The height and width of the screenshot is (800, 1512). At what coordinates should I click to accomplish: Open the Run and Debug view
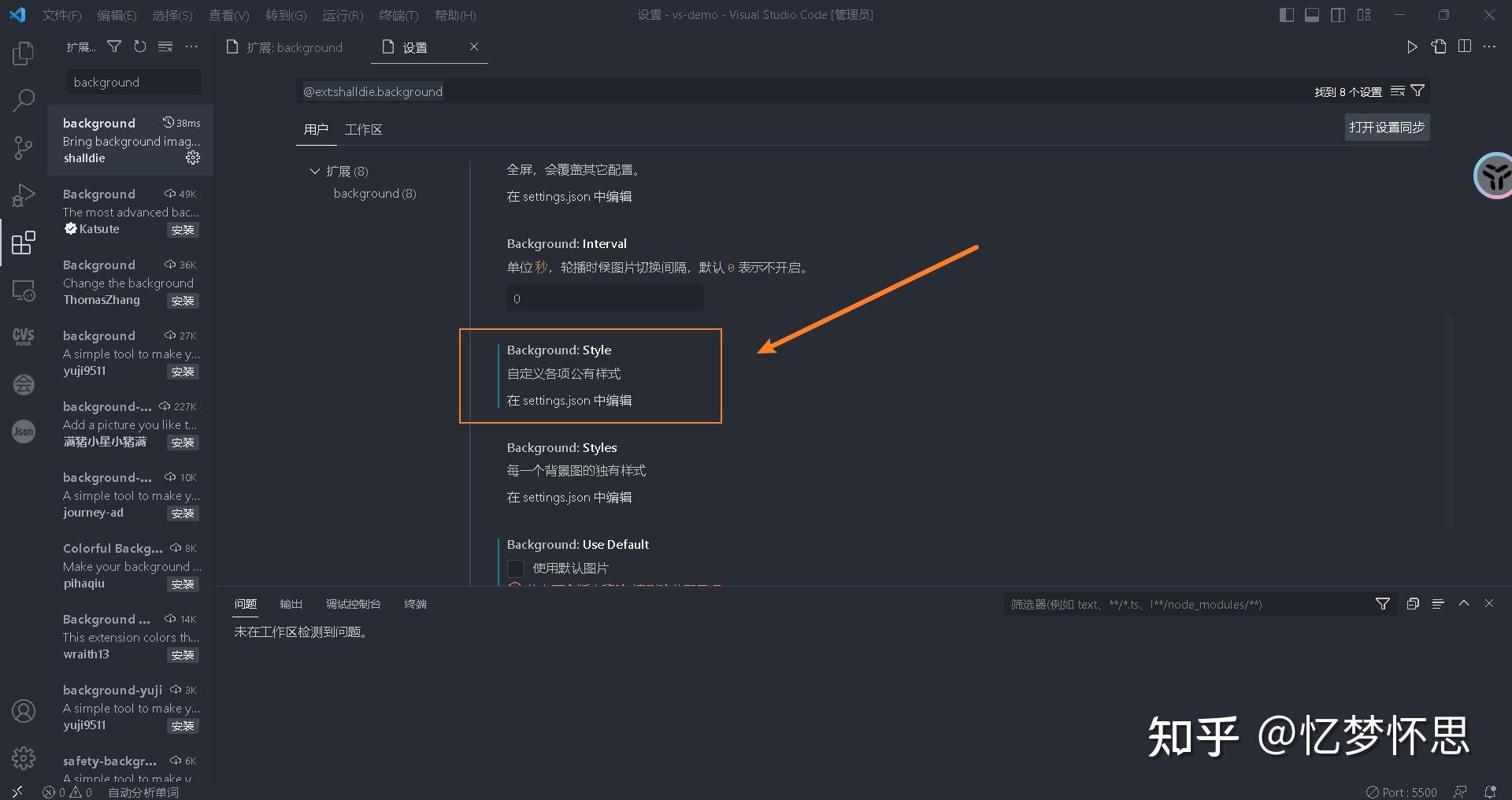tap(23, 195)
